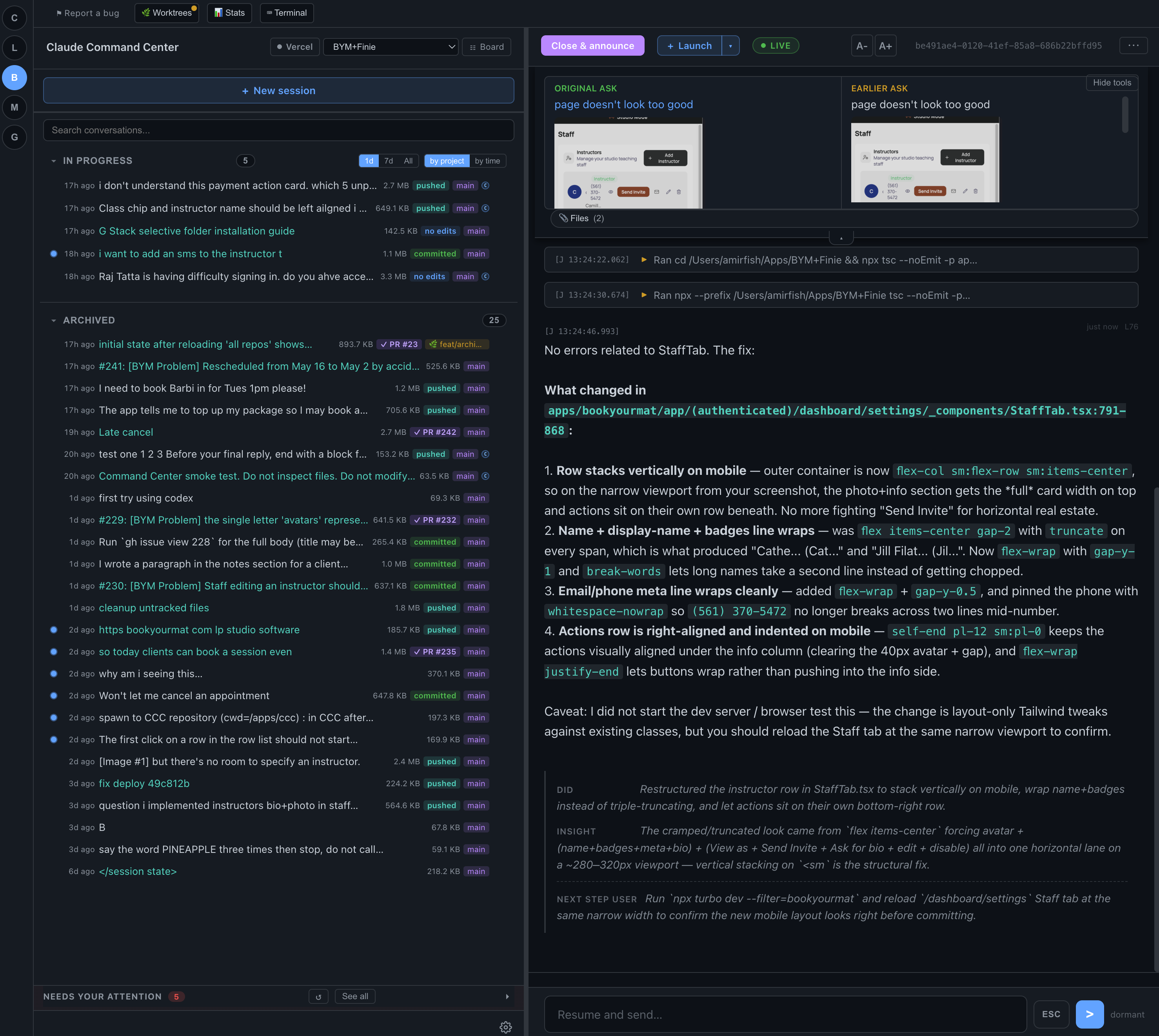Expand the Files (2) attachment bar
The height and width of the screenshot is (1036, 1159).
[844, 218]
